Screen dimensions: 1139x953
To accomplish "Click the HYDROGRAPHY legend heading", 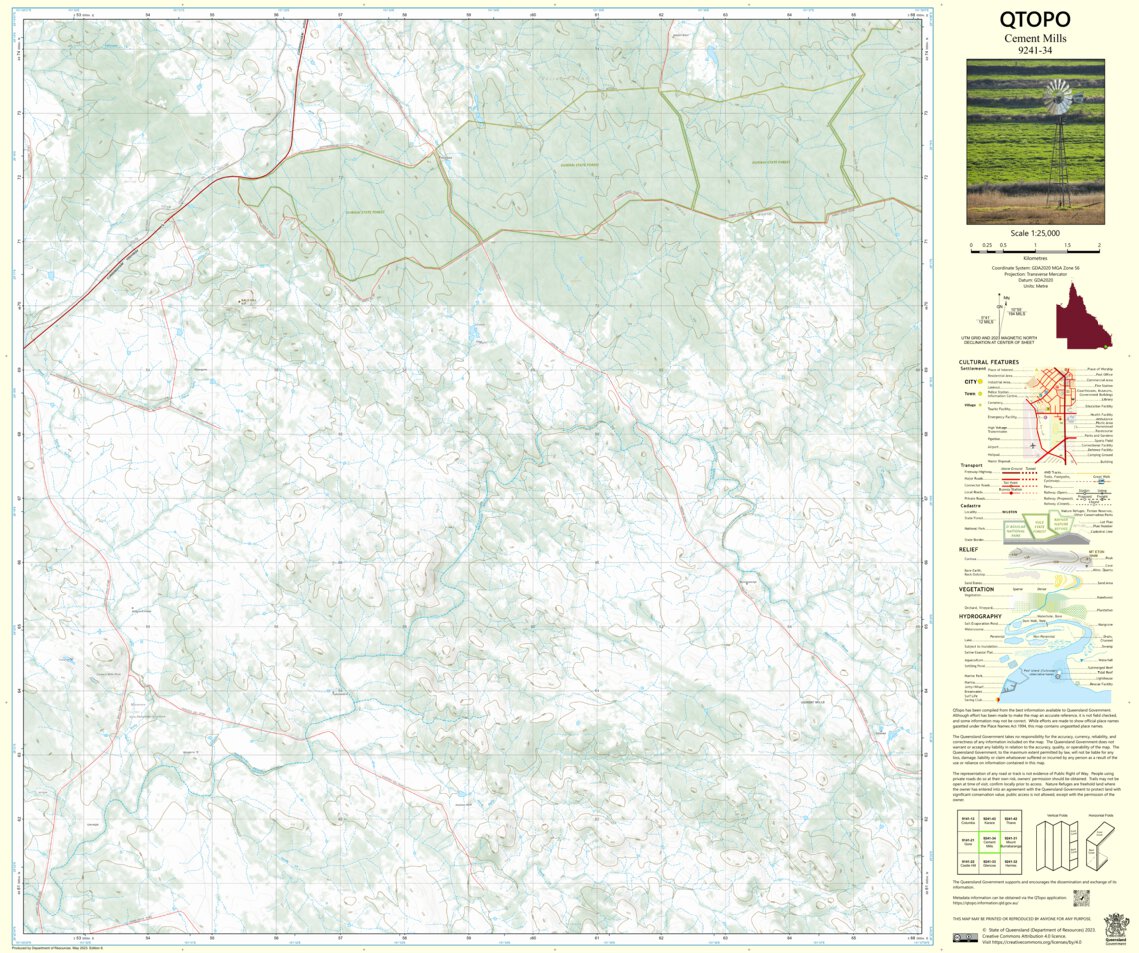I will click(980, 616).
